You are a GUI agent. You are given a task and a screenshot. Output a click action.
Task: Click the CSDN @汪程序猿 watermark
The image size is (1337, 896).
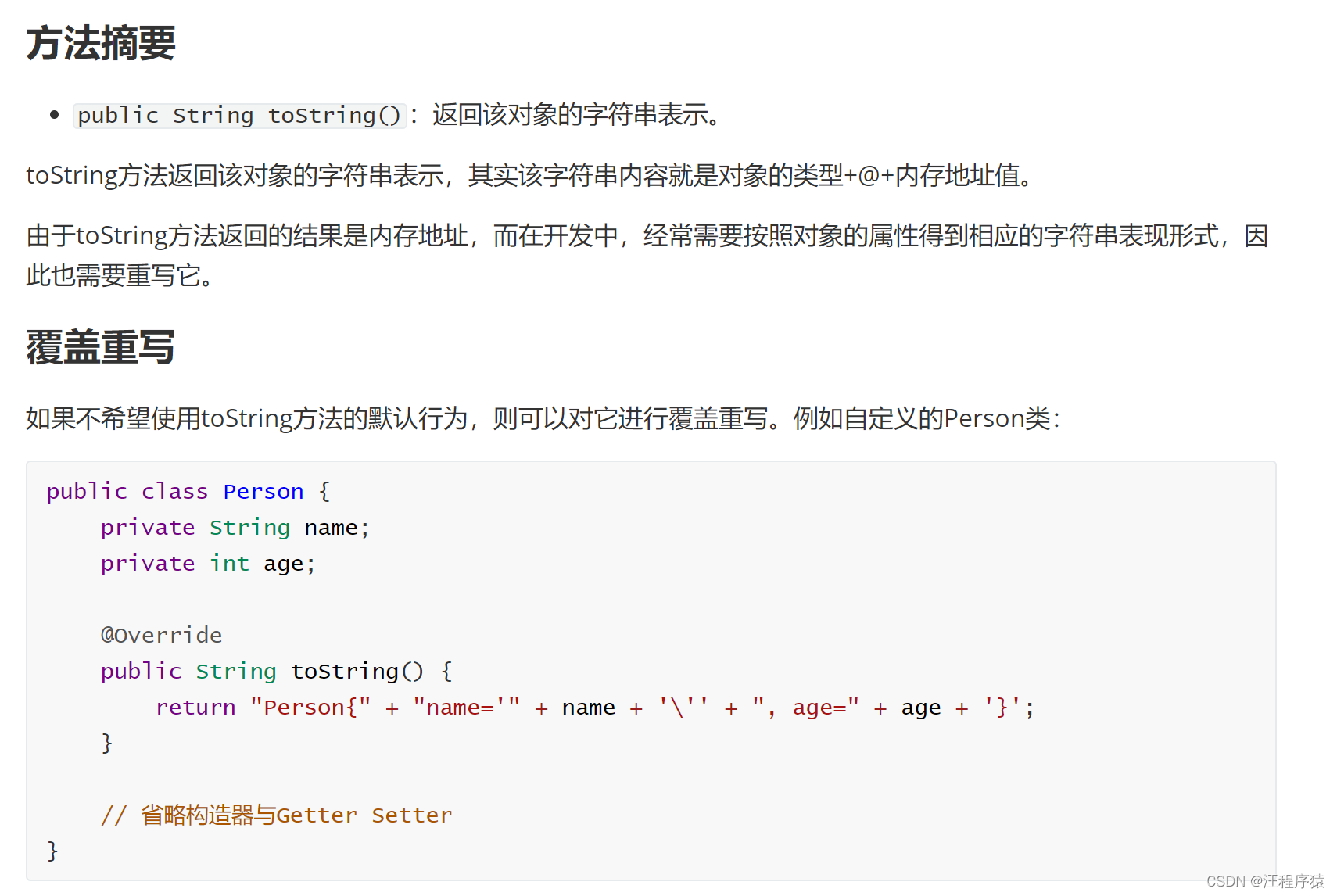(1265, 881)
